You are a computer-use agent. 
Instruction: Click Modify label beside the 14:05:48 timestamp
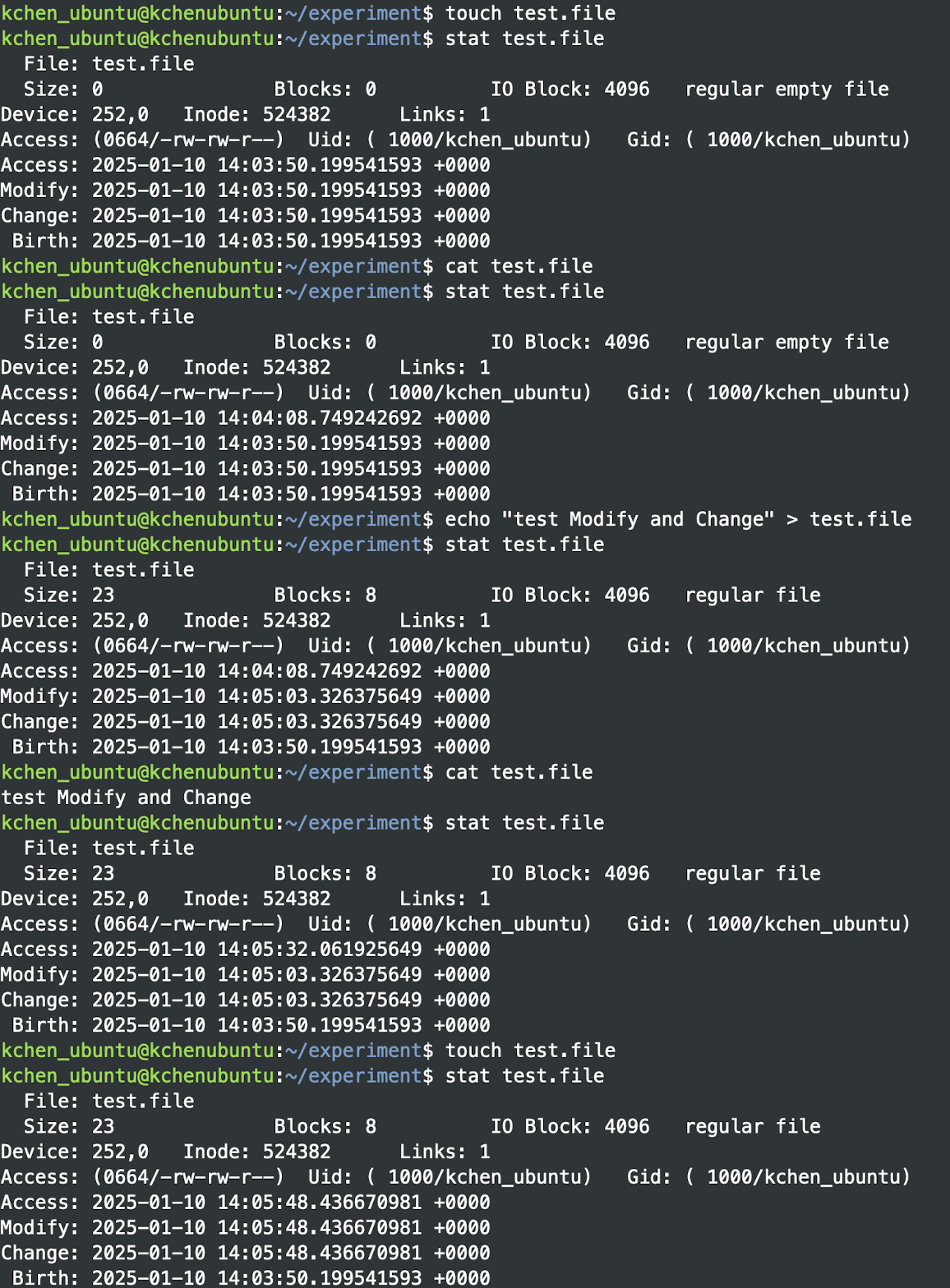click(39, 1228)
